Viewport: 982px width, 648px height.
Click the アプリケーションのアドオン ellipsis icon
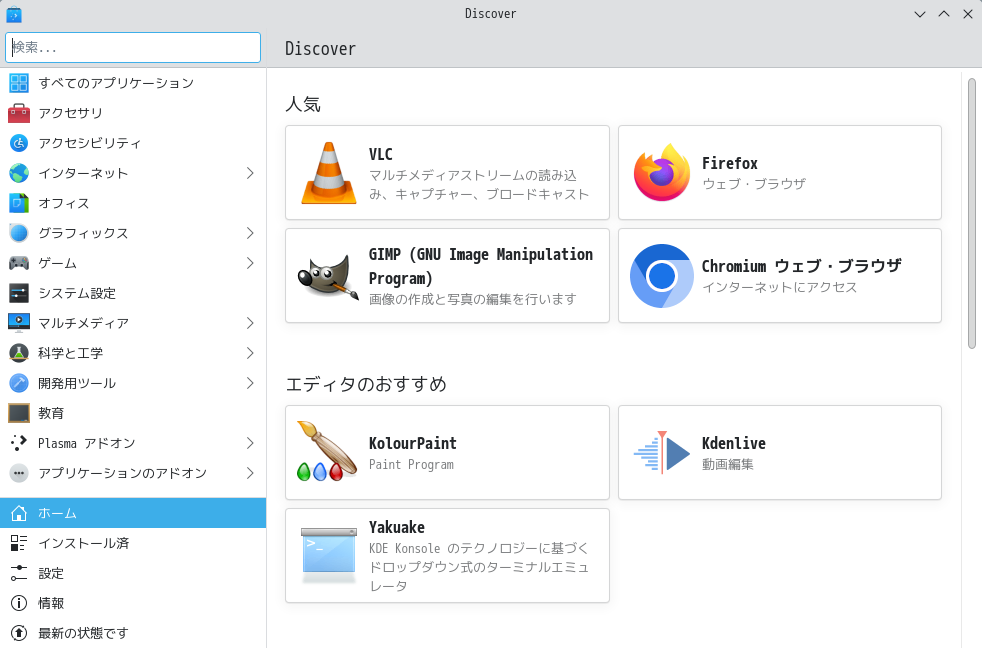click(x=19, y=473)
